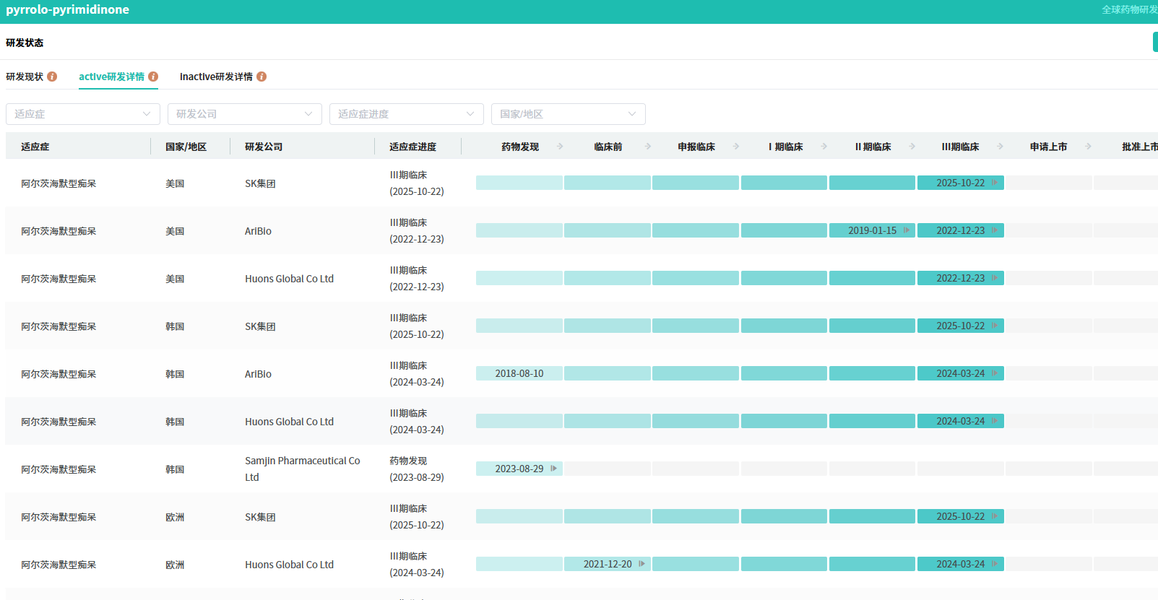Open the 研发公司 filter dropdown
This screenshot has height=600, width=1158.
click(x=244, y=114)
